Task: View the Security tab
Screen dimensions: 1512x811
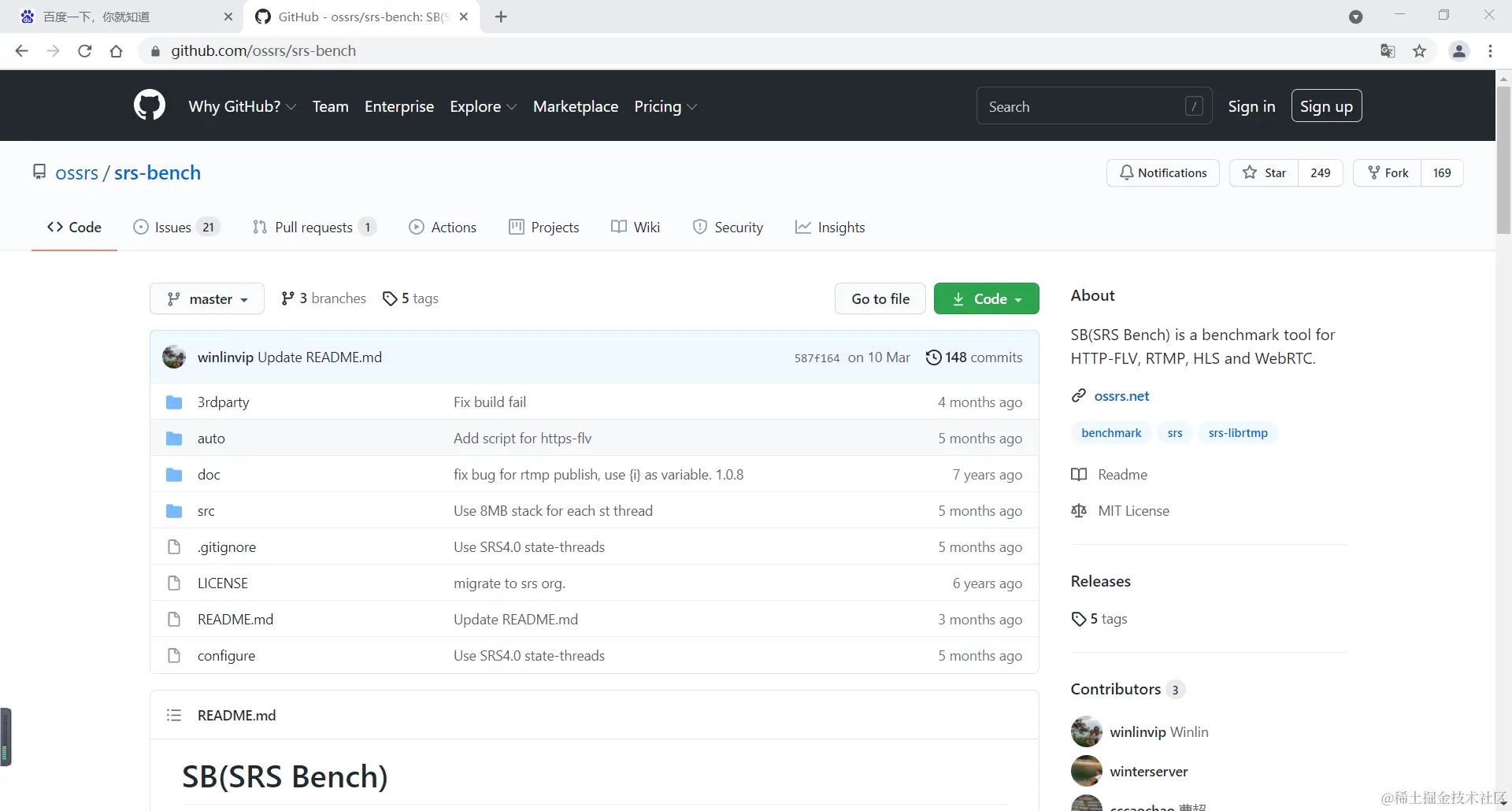Action: [x=728, y=227]
